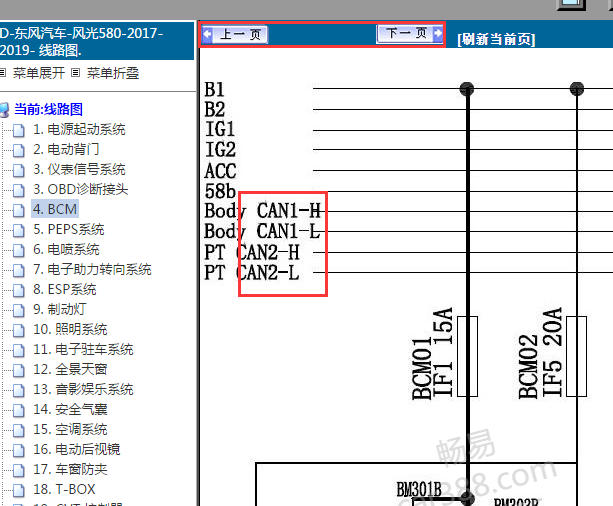This screenshot has width=613, height=506.
Task: Click the blue window icon at top right
Action: pyautogui.click(x=571, y=4)
